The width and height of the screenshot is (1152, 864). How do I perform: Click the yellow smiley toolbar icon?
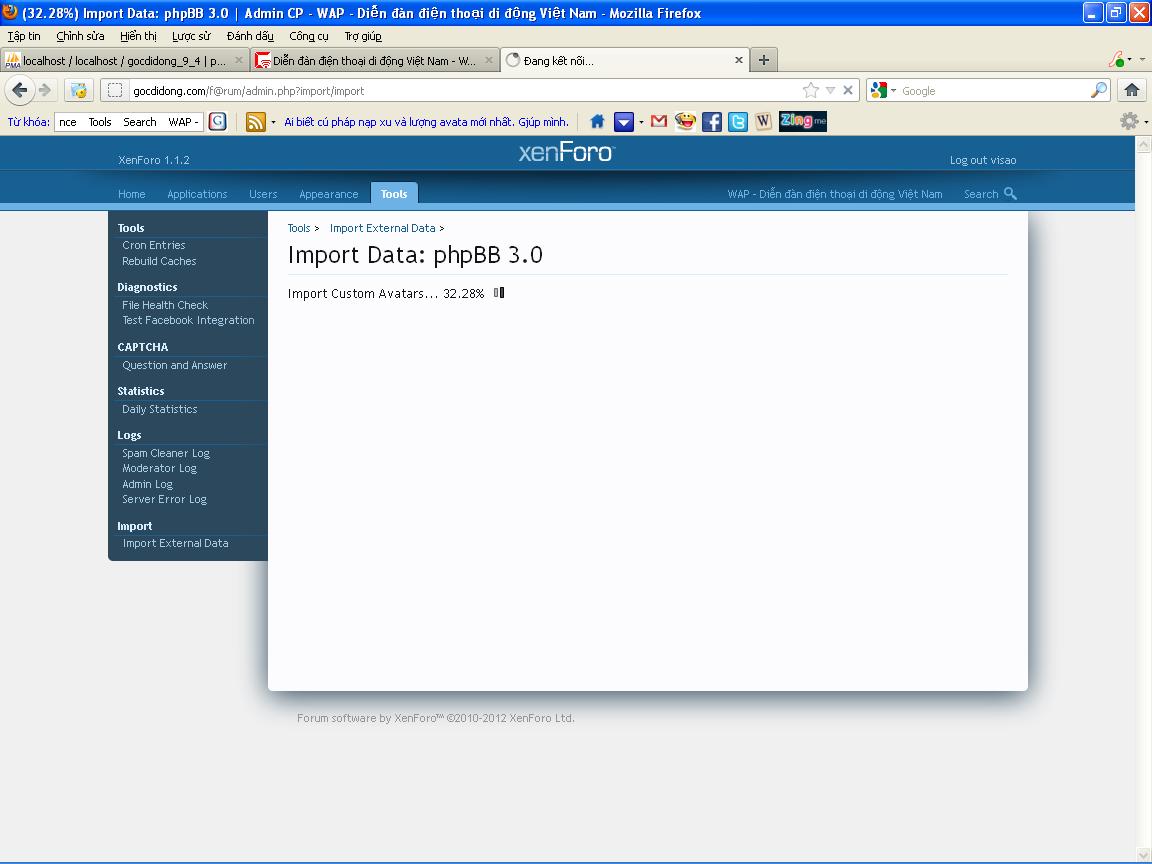pos(685,121)
